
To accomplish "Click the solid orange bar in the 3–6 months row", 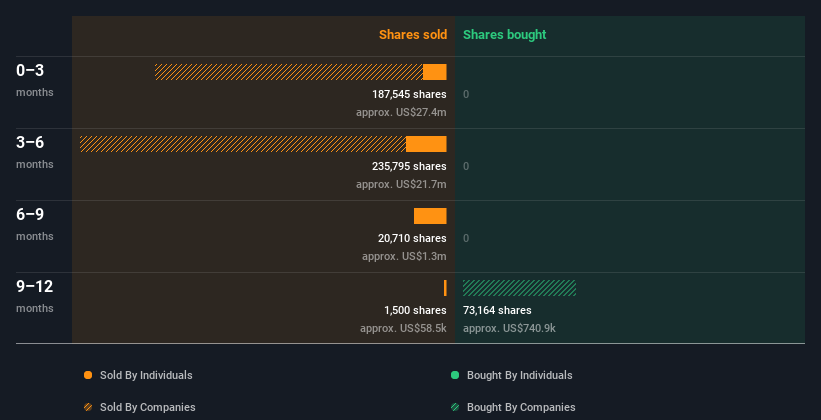I will click(426, 144).
